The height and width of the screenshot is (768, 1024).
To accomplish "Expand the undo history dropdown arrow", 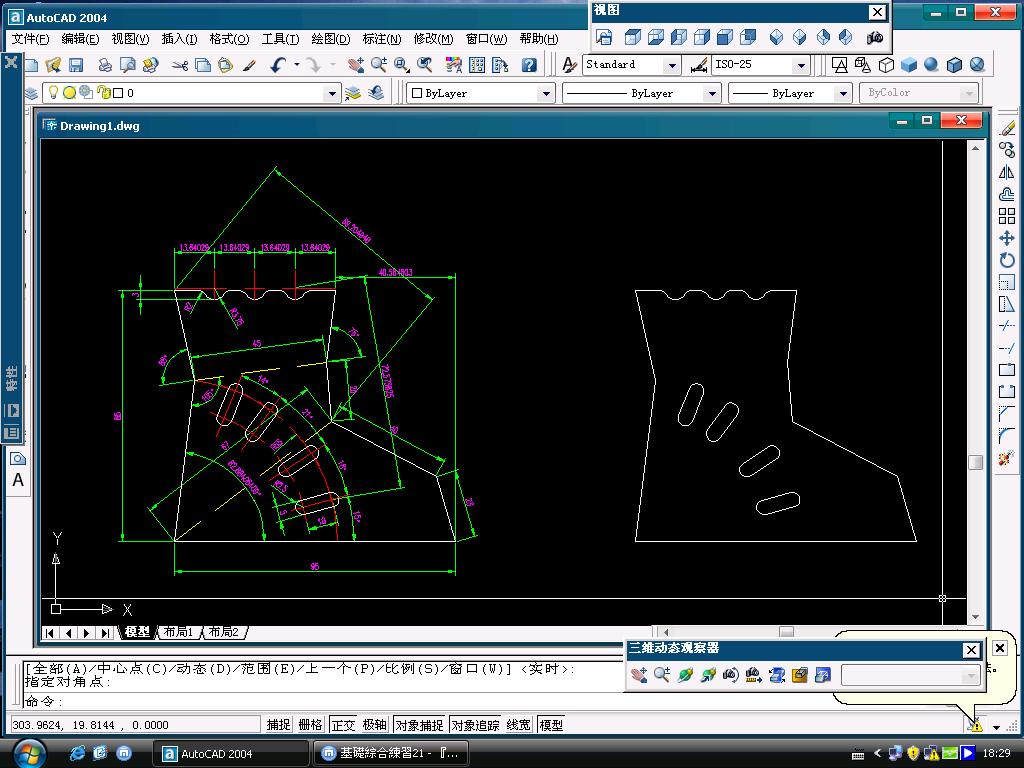I will tap(296, 65).
